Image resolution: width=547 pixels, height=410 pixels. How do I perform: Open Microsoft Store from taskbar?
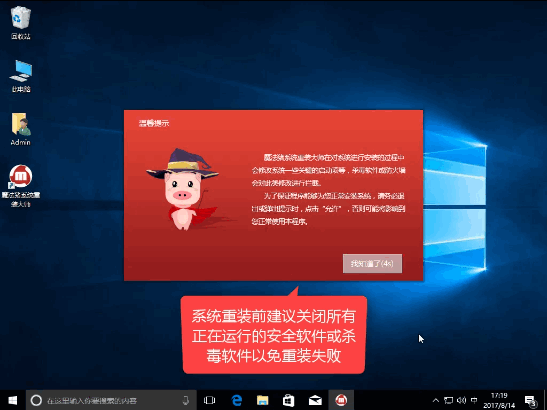tap(289, 400)
